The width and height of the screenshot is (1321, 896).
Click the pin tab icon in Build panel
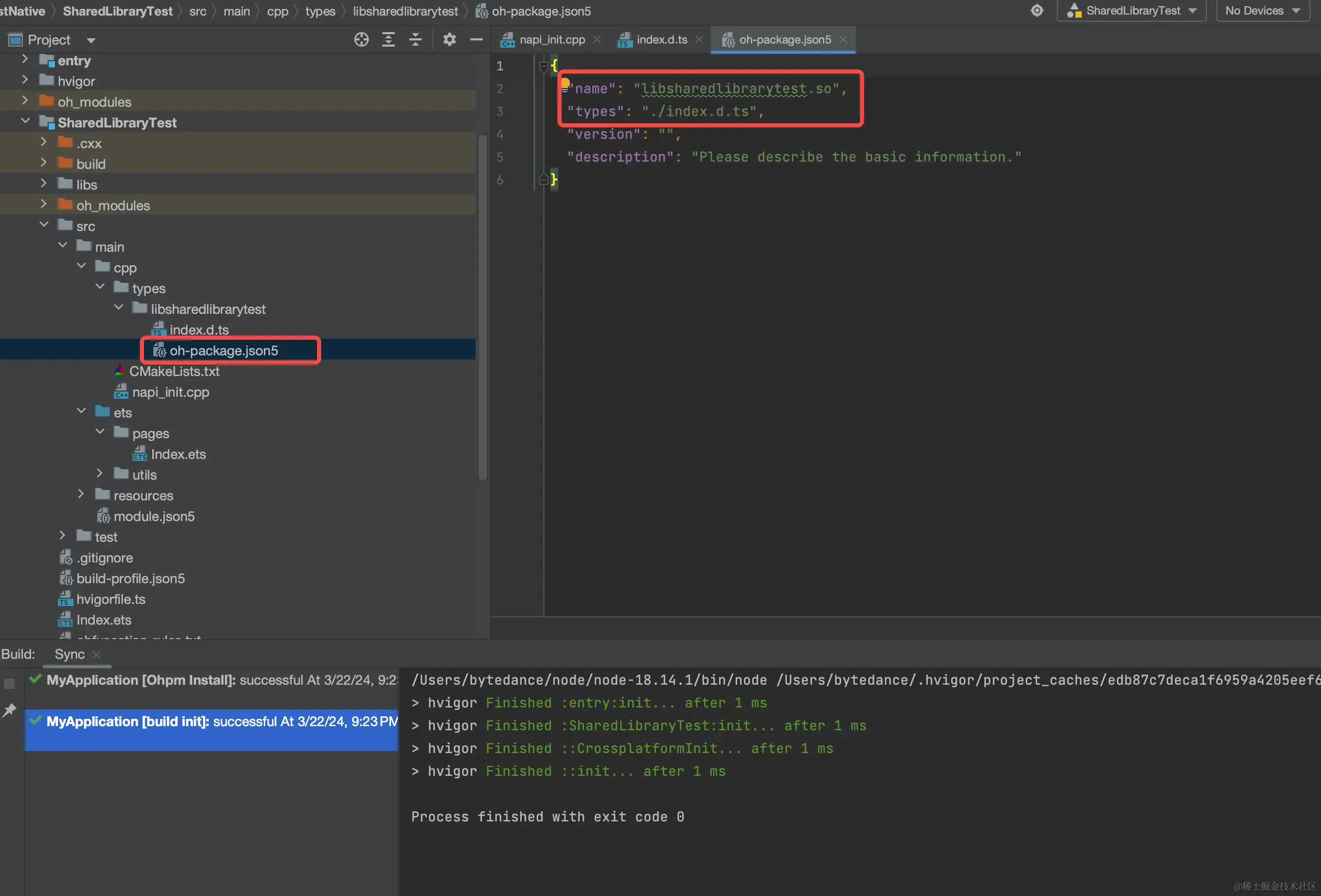click(x=10, y=710)
